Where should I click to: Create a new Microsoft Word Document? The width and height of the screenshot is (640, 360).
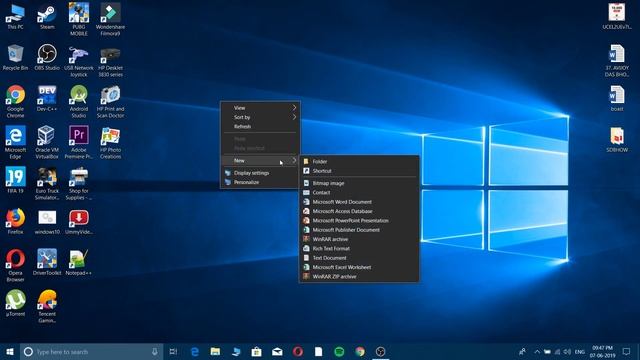pos(359,202)
